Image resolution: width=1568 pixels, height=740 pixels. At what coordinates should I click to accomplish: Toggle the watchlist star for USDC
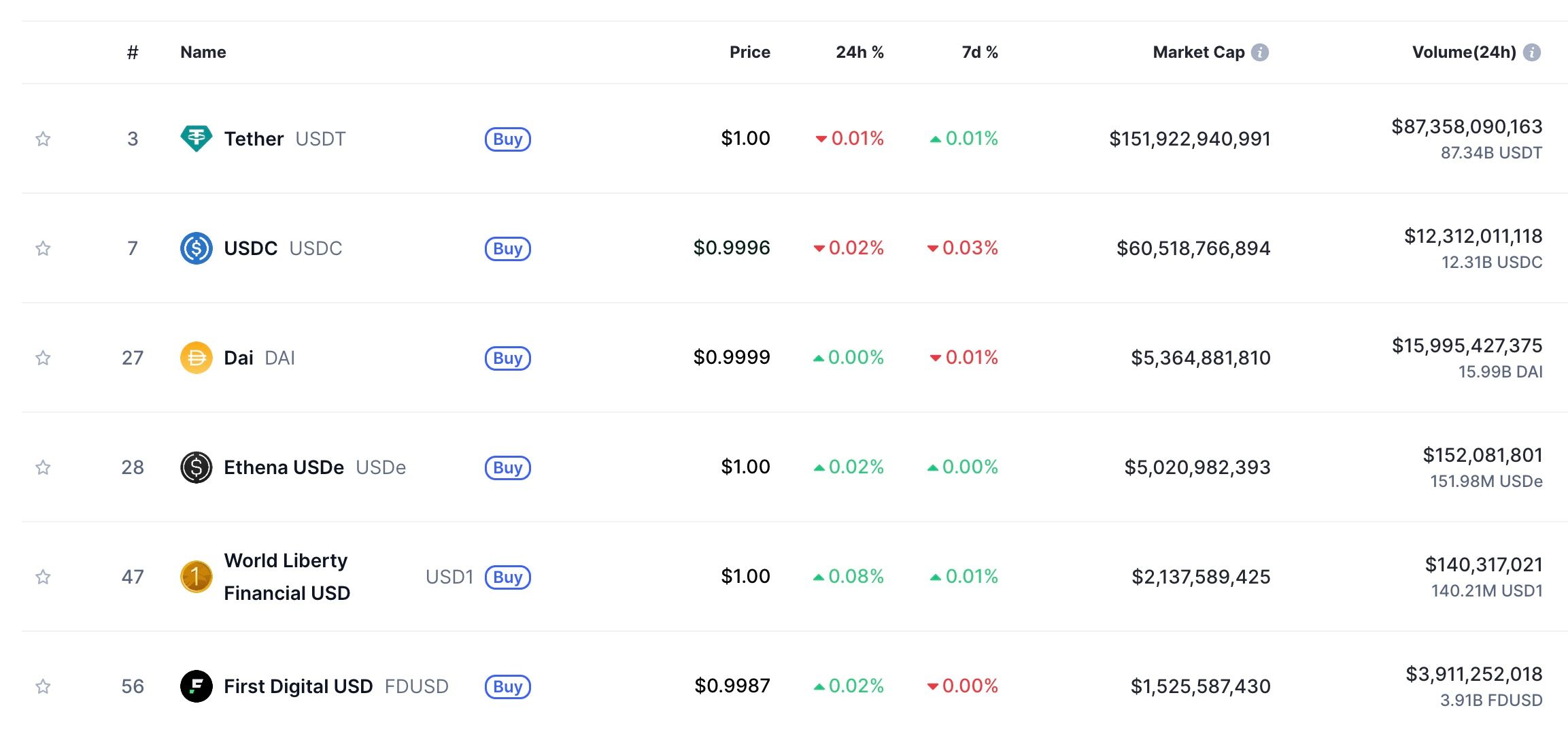[x=43, y=248]
